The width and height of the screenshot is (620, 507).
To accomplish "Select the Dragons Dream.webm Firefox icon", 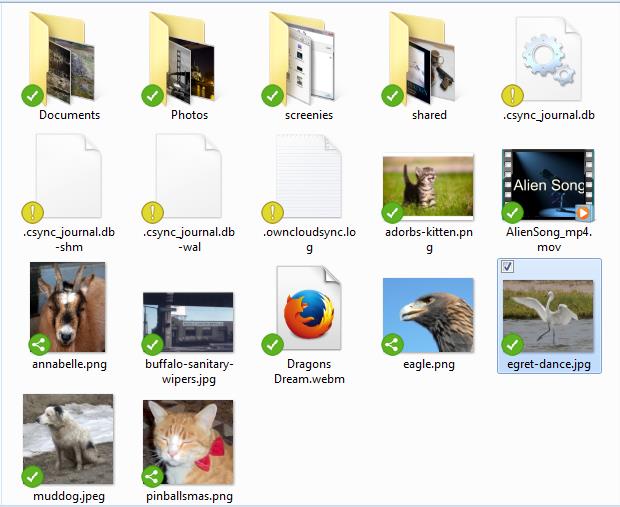I will 308,312.
